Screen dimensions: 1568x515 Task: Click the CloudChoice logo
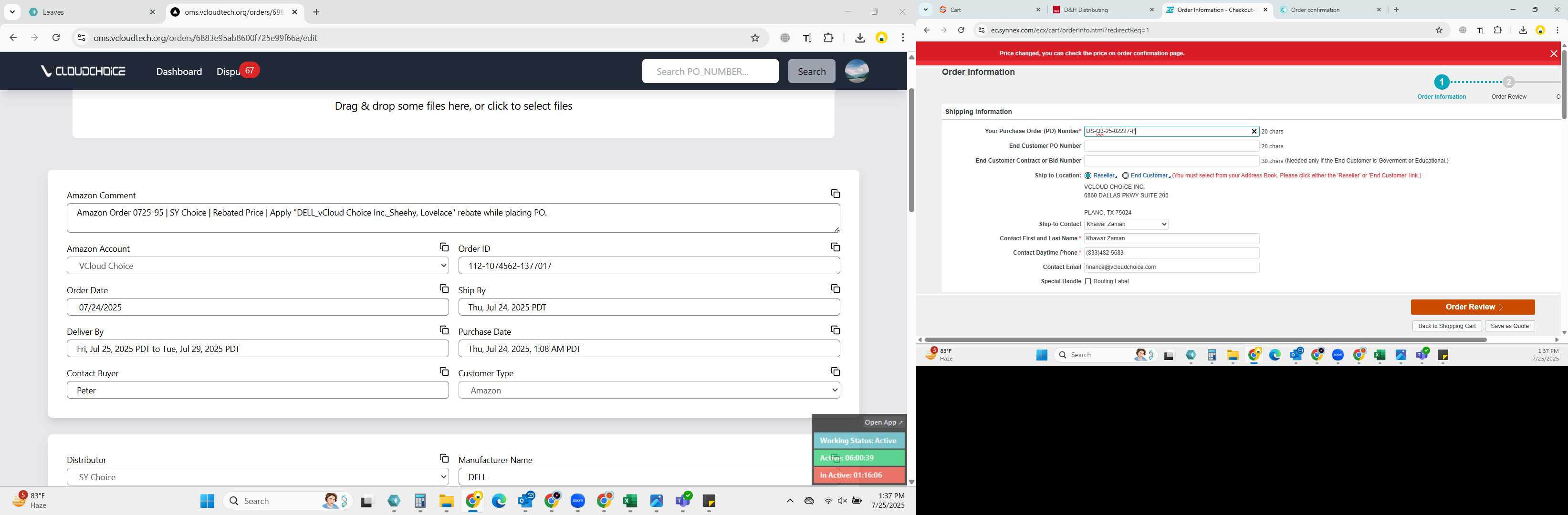[x=84, y=71]
